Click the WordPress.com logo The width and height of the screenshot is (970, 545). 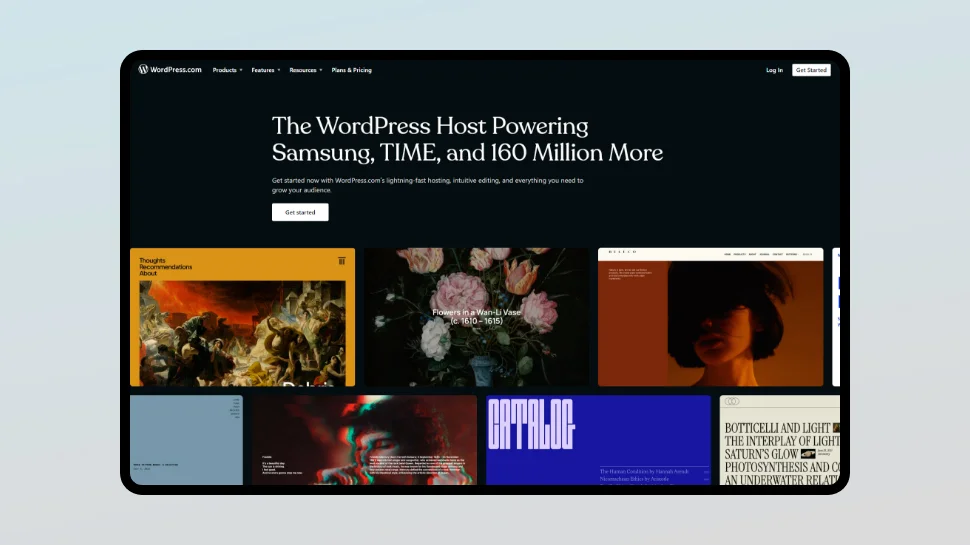170,69
